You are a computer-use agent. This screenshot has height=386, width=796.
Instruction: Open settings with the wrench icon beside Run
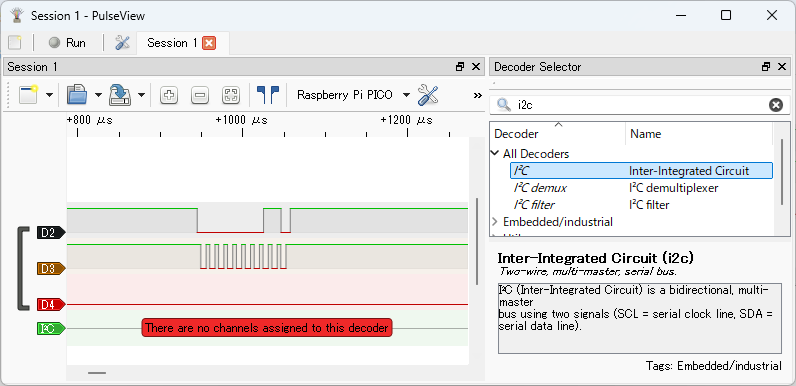tap(122, 43)
